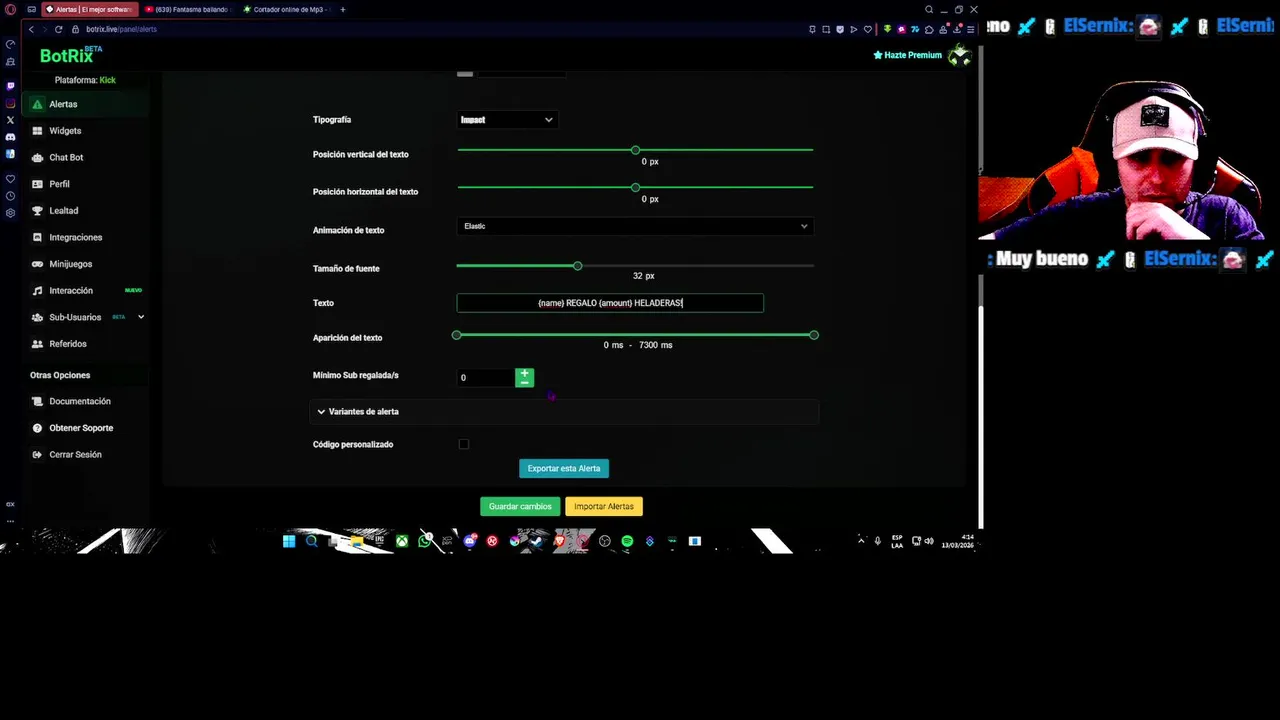This screenshot has height=720, width=1280.
Task: Click the Documentación book icon
Action: pyautogui.click(x=37, y=401)
